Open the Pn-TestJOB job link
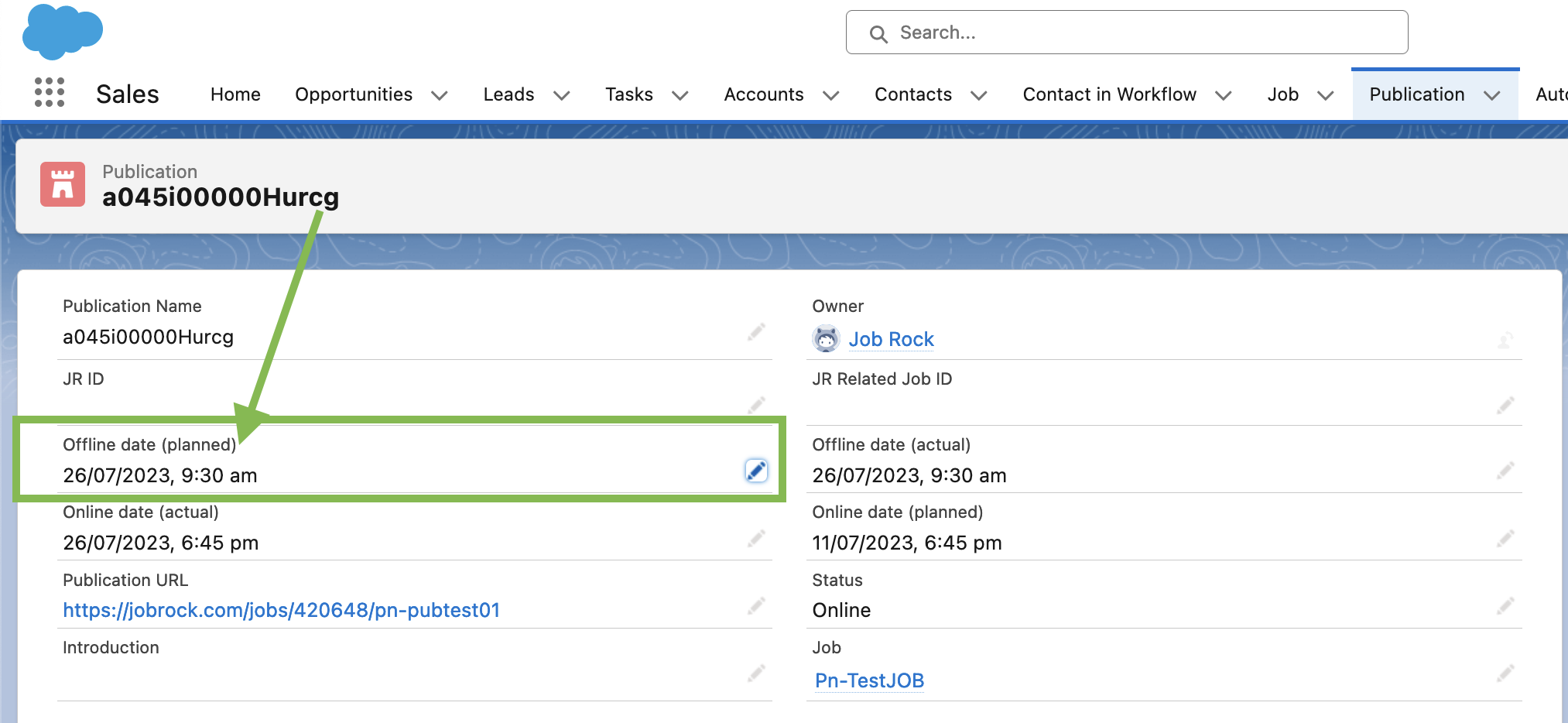The width and height of the screenshot is (1568, 723). click(870, 680)
